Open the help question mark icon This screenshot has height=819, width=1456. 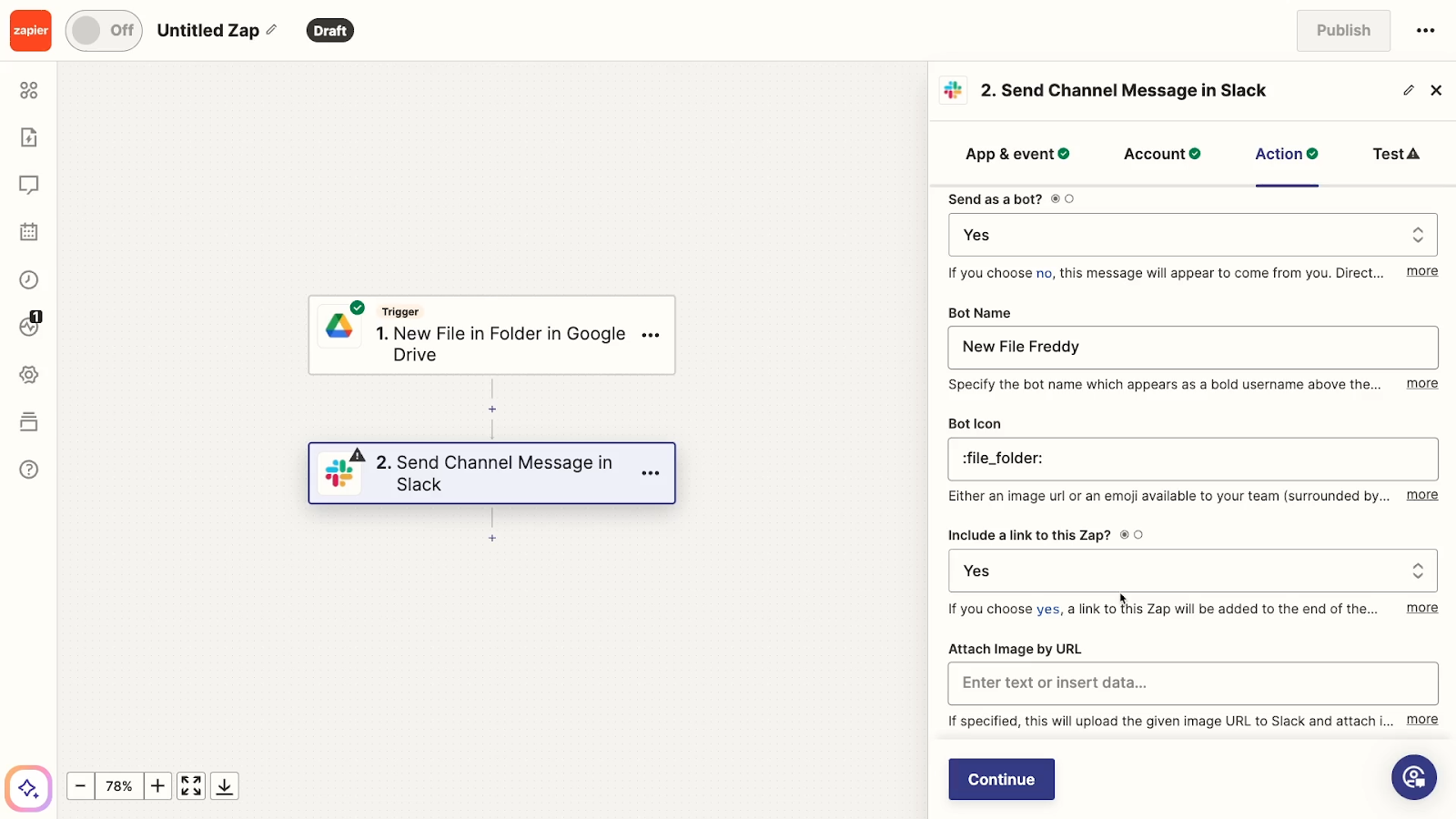point(29,470)
